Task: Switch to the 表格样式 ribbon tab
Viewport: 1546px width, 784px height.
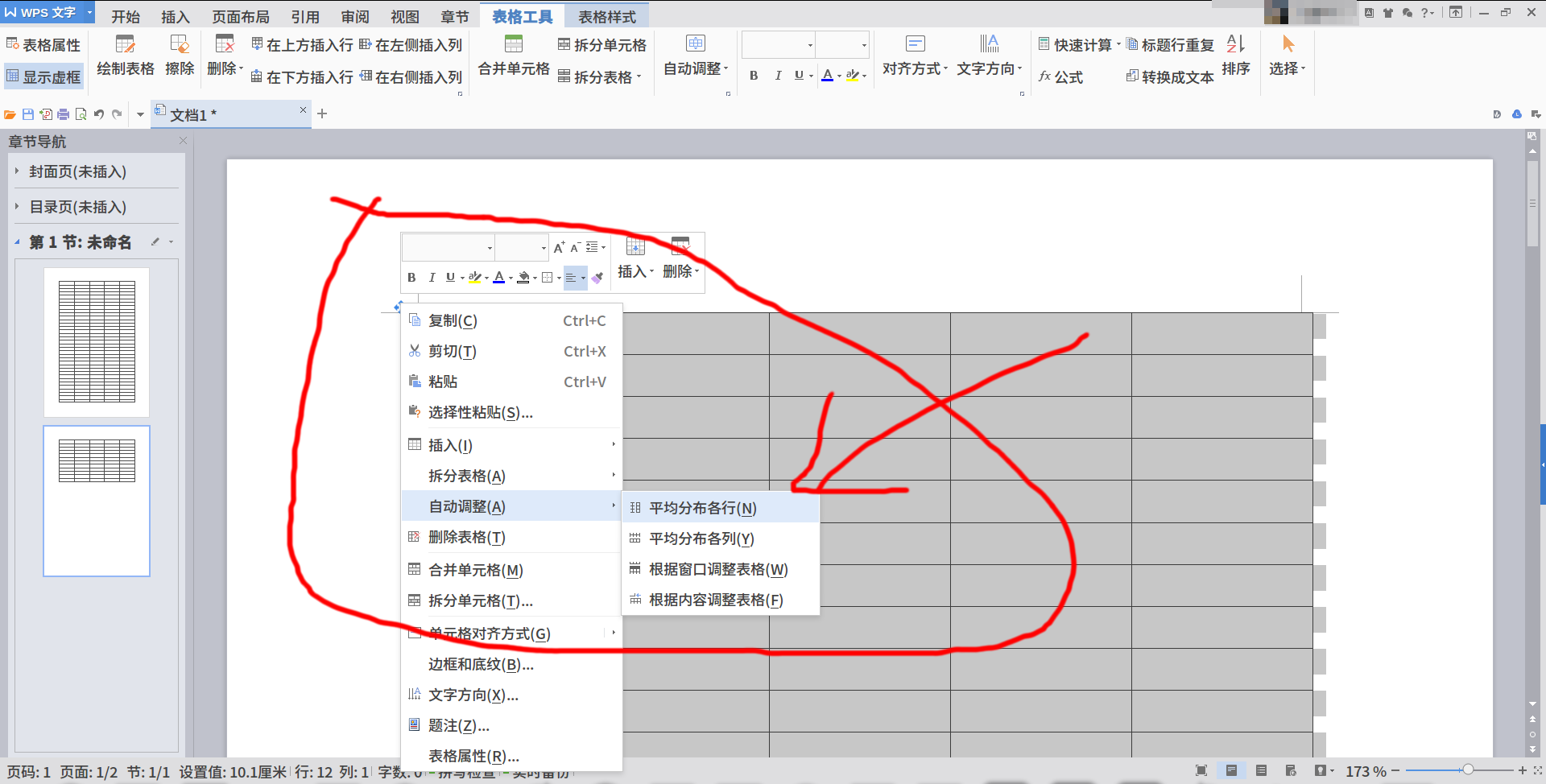Action: tap(606, 14)
